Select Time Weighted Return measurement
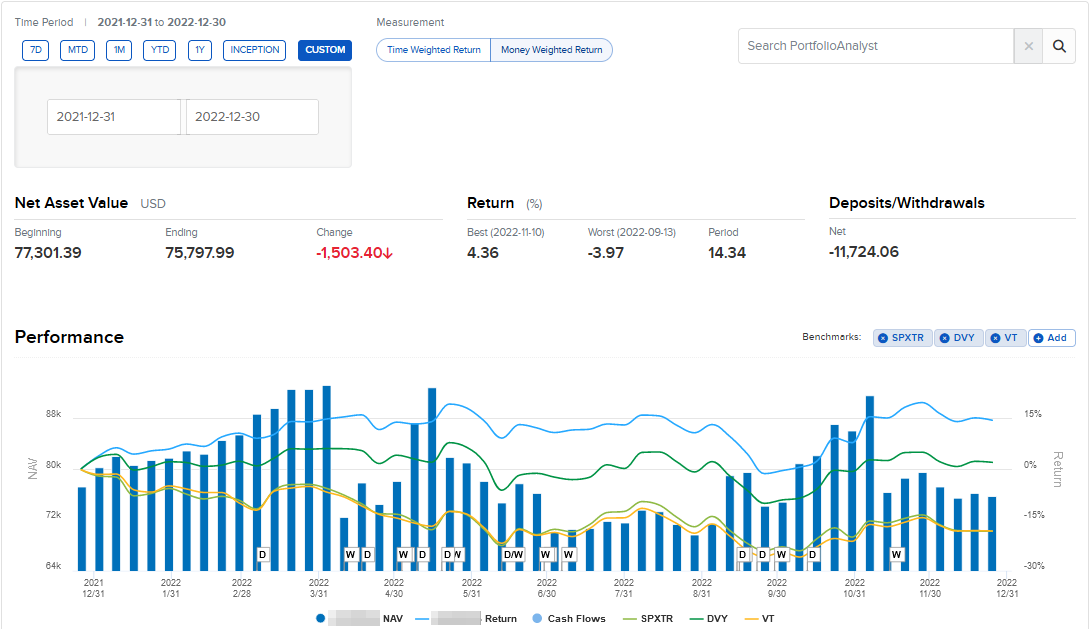Screen dimensions: 1090x629 tap(434, 50)
